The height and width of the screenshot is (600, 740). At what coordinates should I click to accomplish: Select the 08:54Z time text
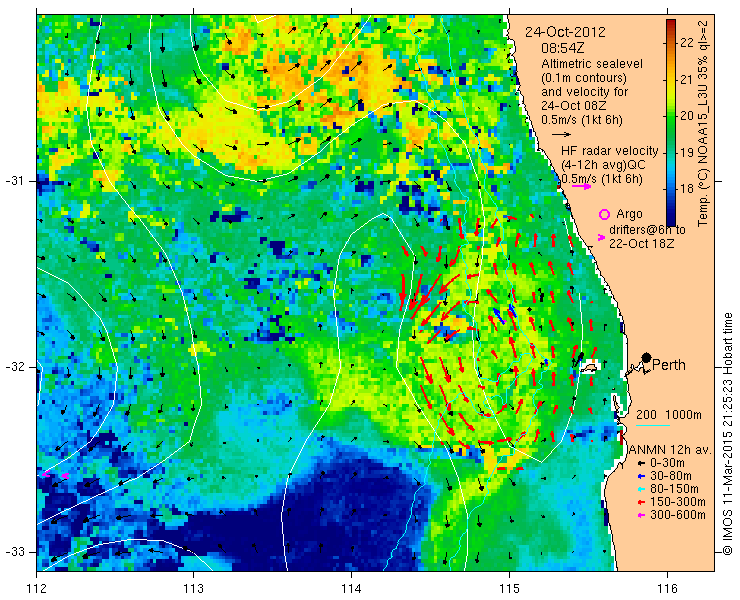coord(564,48)
